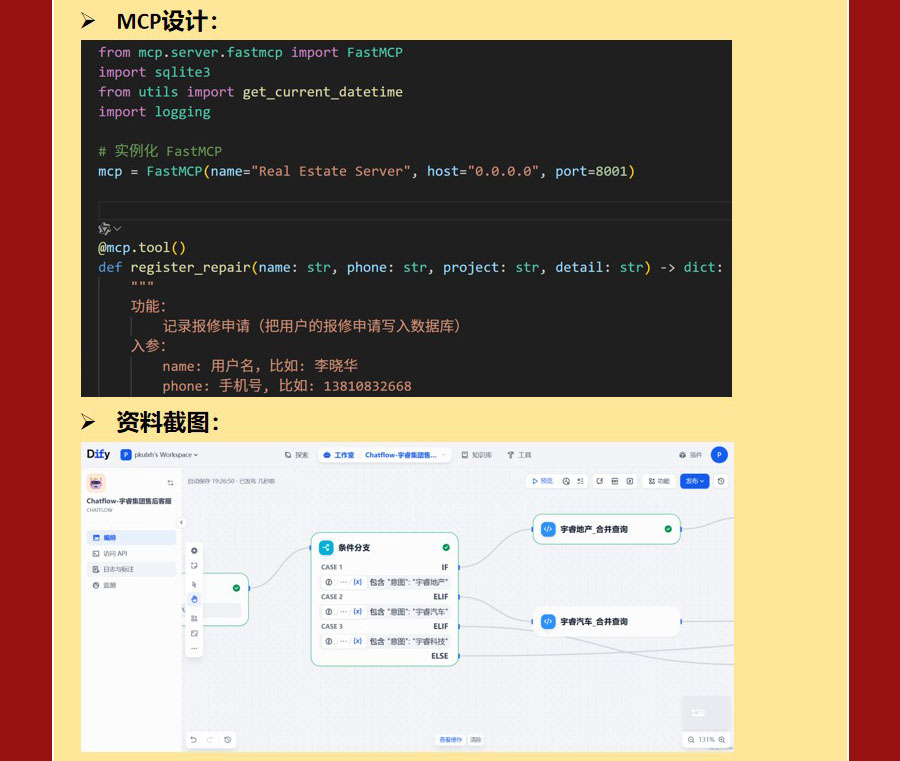Open version history clock icon beside 发布
This screenshot has width=900, height=761.
(x=721, y=481)
